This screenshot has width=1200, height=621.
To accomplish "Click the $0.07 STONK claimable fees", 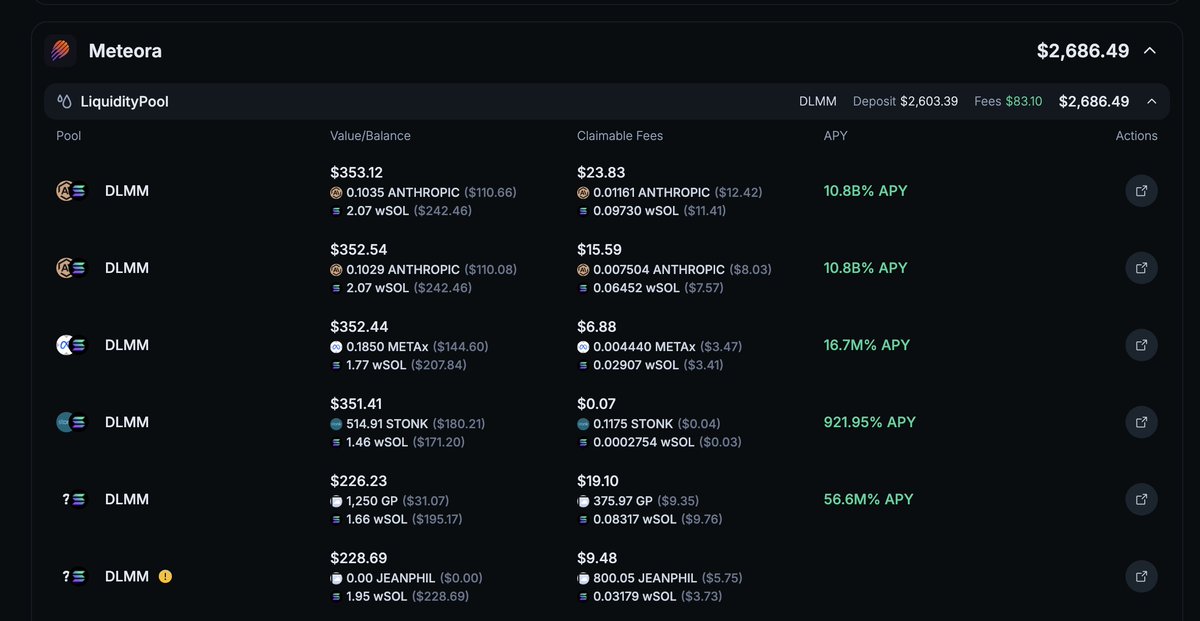I will 594,403.
